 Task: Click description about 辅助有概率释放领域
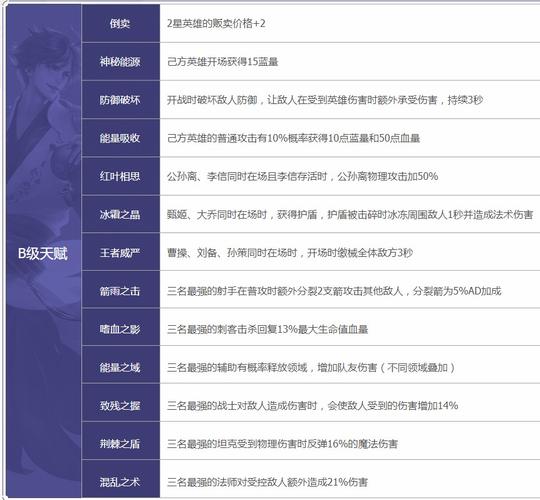tap(311, 367)
